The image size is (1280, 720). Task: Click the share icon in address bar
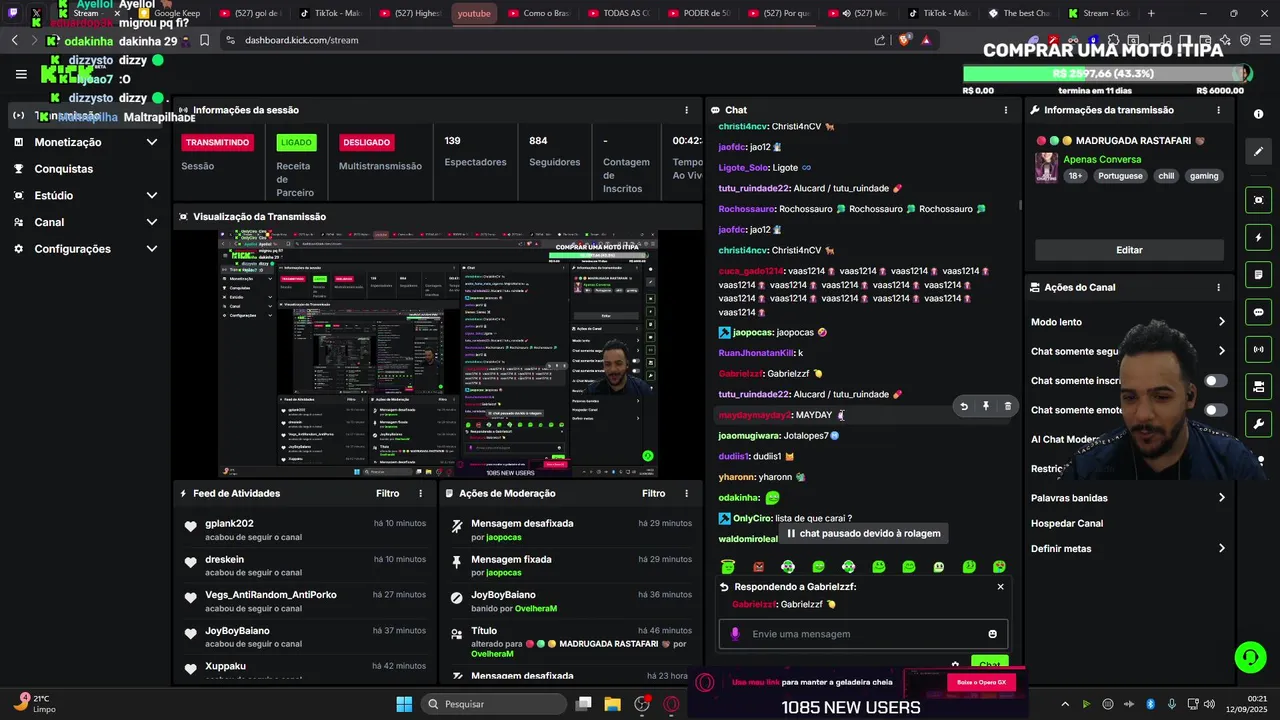[880, 40]
